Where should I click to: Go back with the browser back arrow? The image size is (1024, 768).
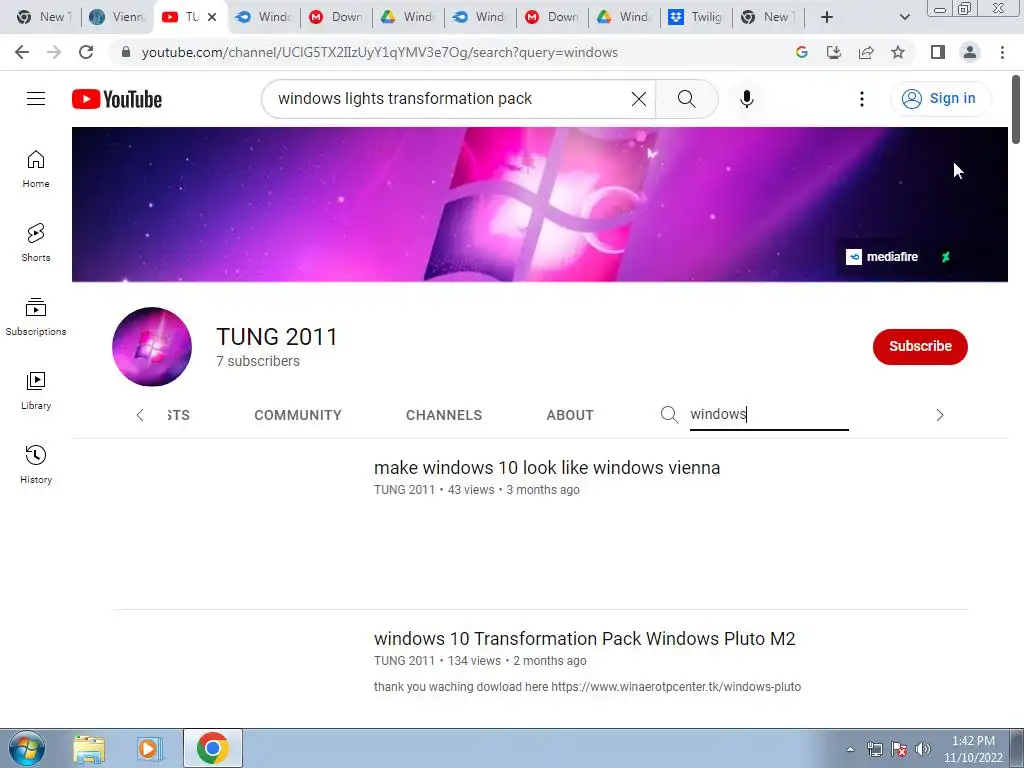[x=22, y=52]
